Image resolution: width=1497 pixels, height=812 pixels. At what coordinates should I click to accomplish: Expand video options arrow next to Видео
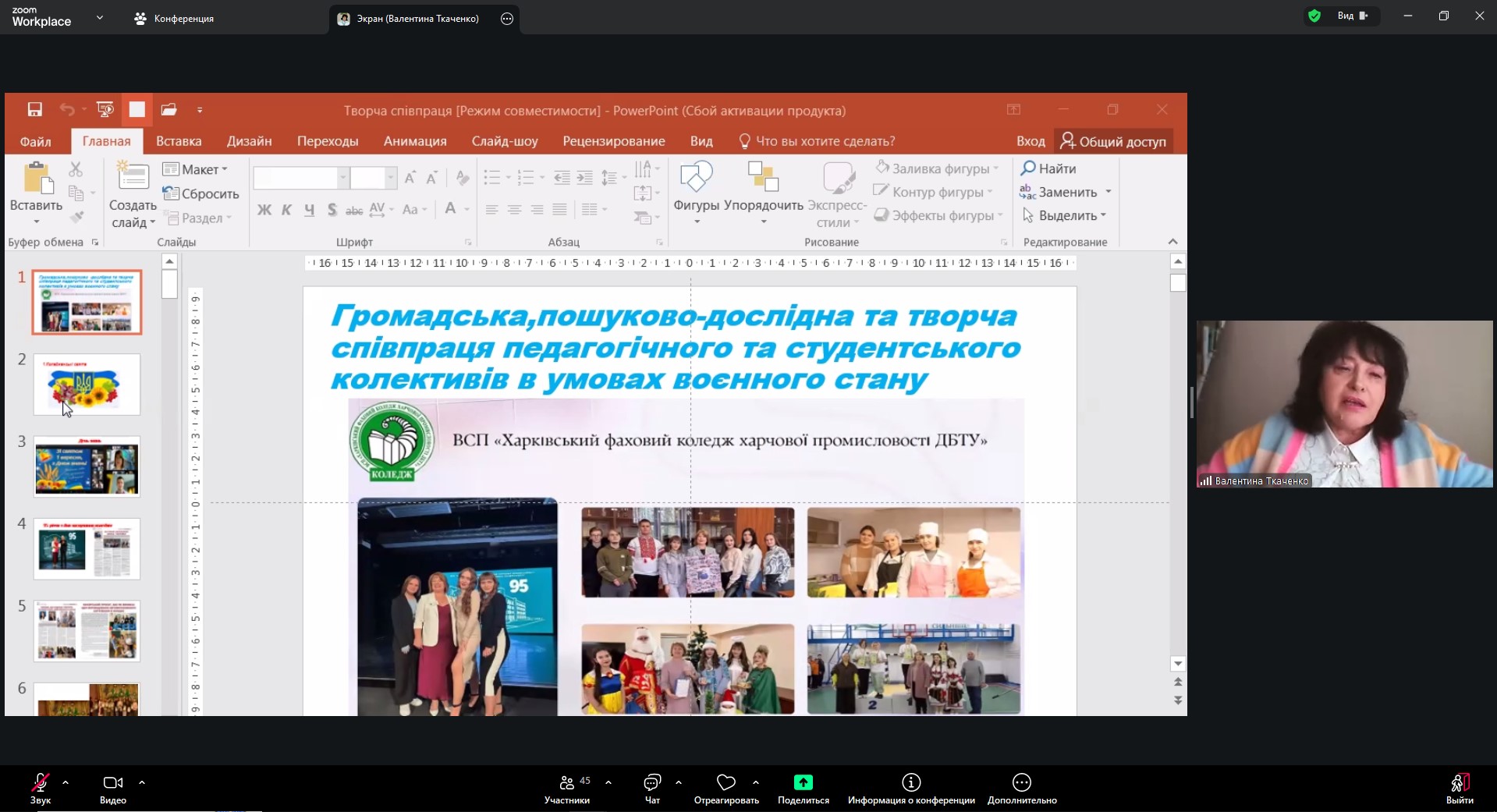[142, 782]
